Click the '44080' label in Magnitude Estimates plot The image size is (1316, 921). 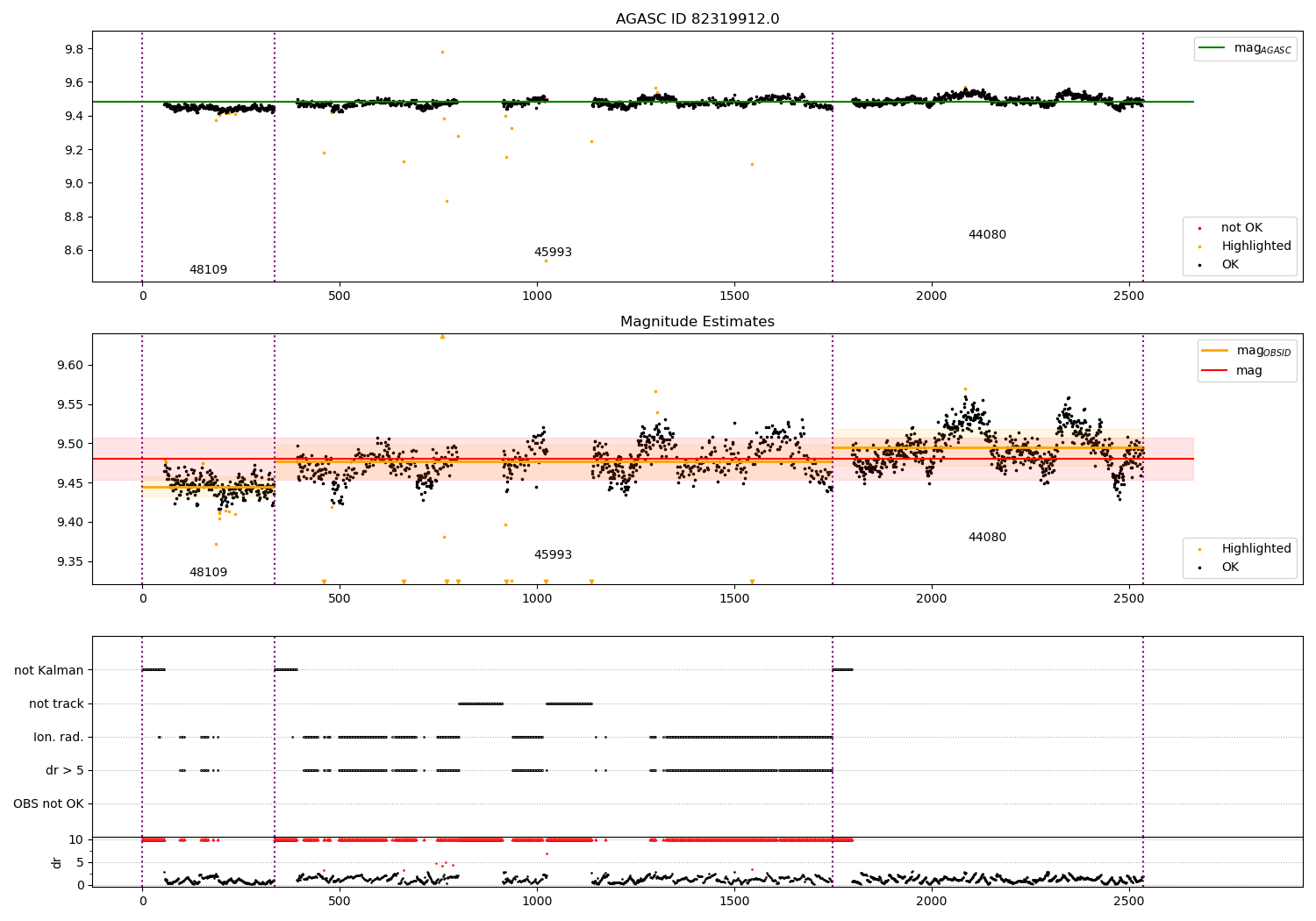coord(987,538)
